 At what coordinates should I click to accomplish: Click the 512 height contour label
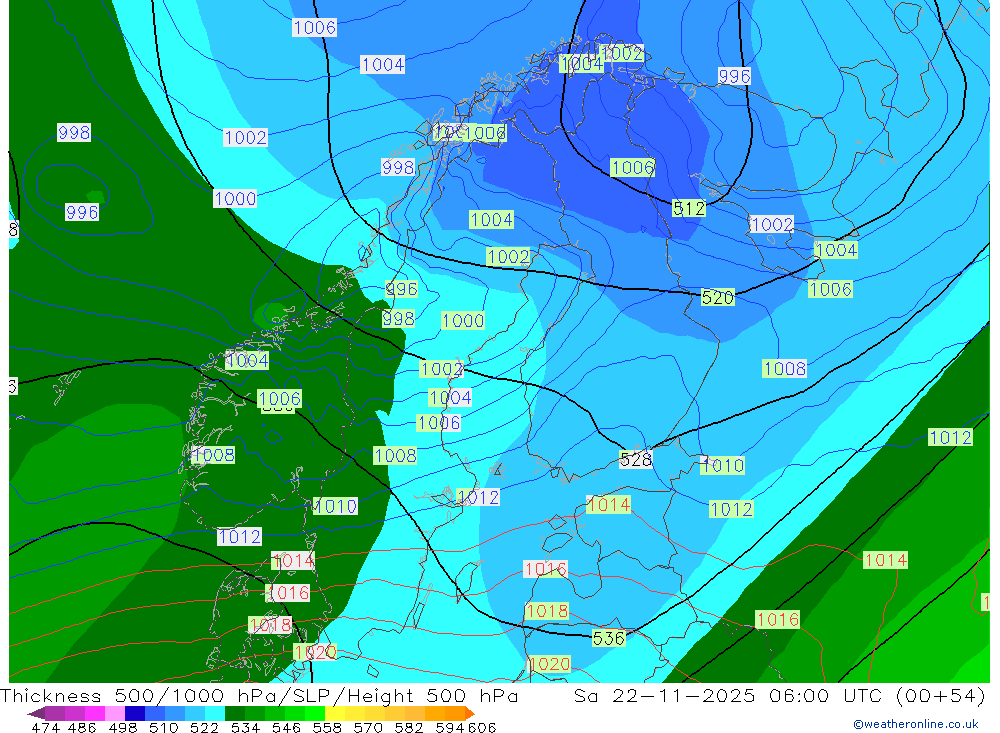689,208
